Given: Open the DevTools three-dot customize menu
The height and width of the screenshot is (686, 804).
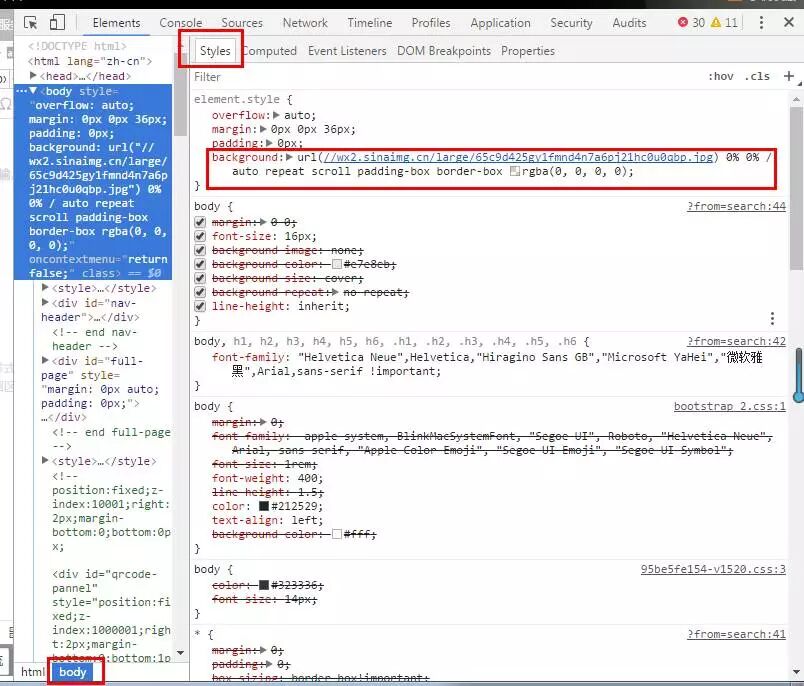Looking at the screenshot, I should 762,22.
